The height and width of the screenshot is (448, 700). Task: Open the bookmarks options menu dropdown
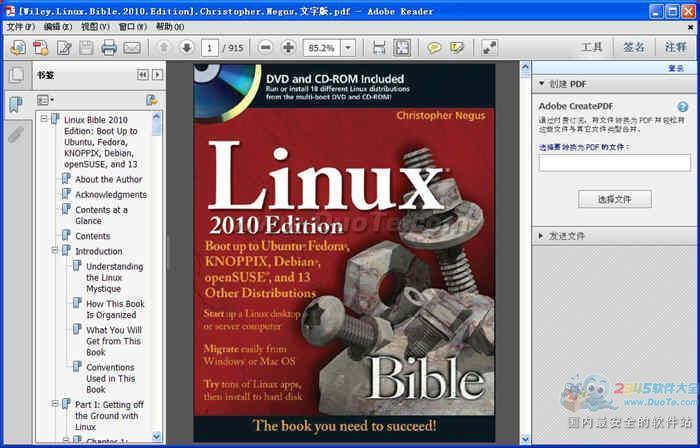[x=45, y=100]
